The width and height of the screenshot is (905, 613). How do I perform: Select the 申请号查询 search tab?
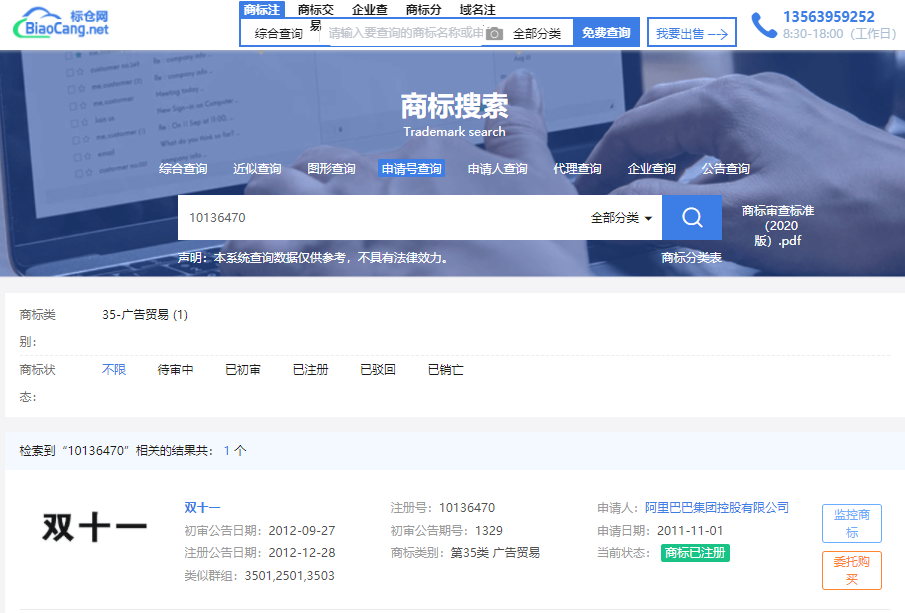point(412,169)
